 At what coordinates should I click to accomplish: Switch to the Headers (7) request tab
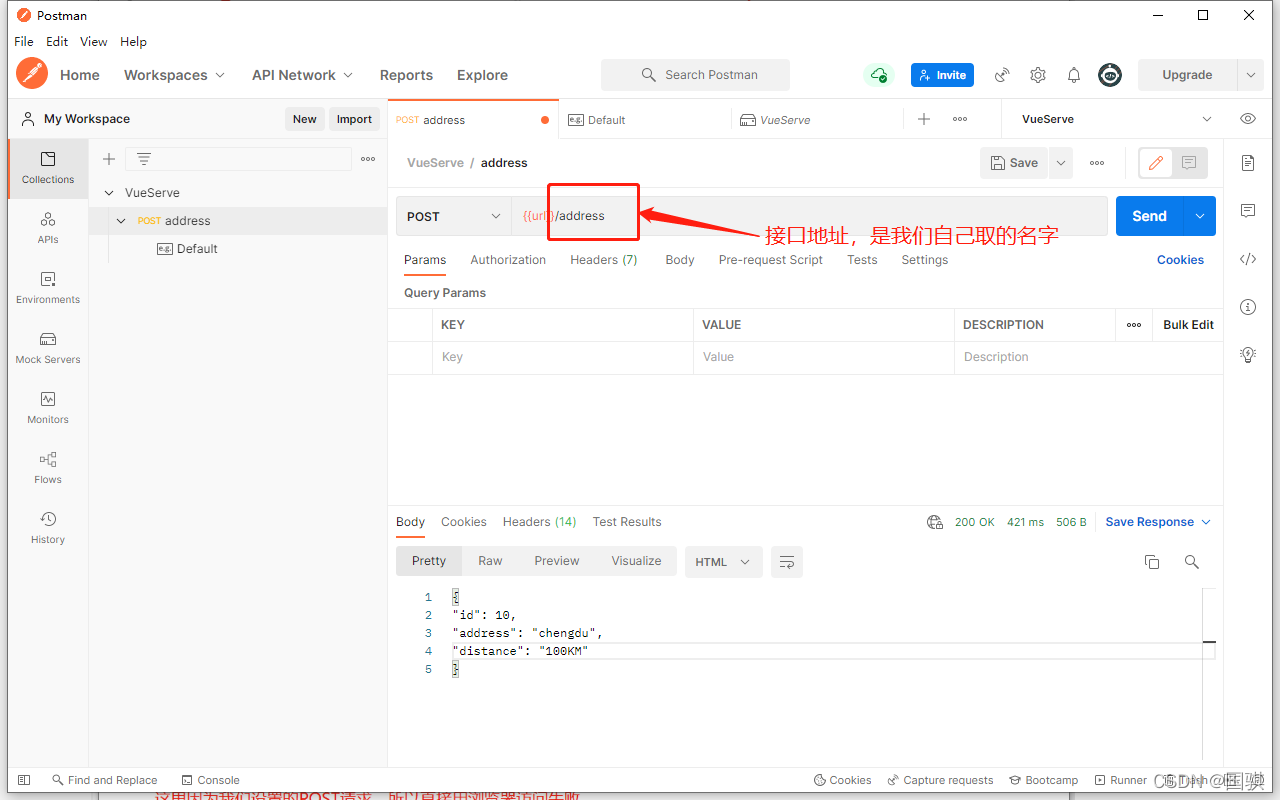pos(604,260)
